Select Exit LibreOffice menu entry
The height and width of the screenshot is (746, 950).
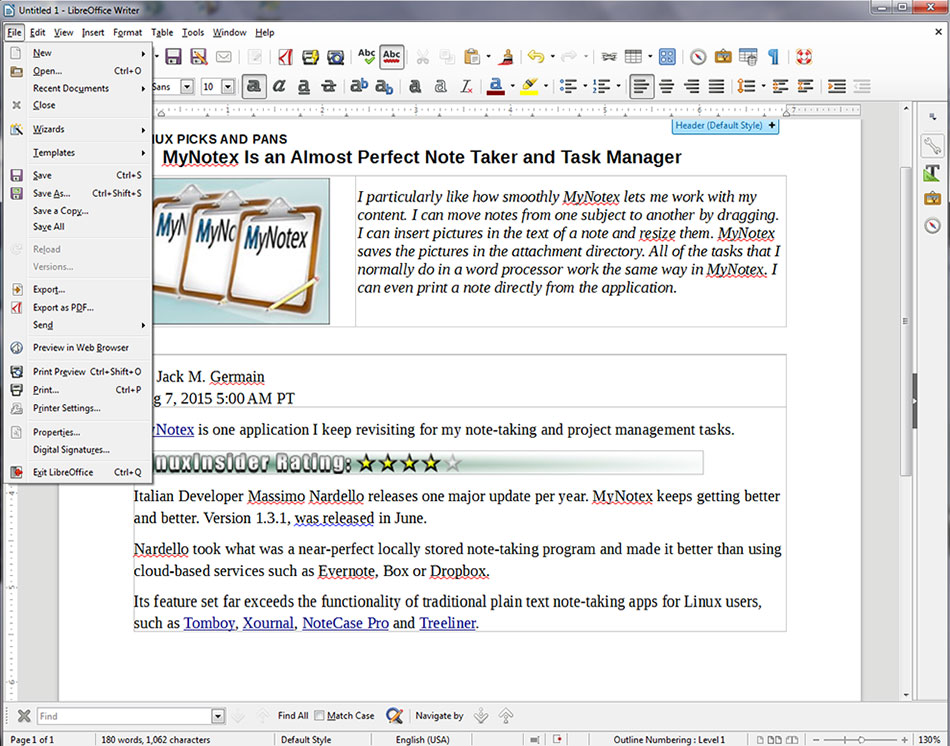(79, 472)
